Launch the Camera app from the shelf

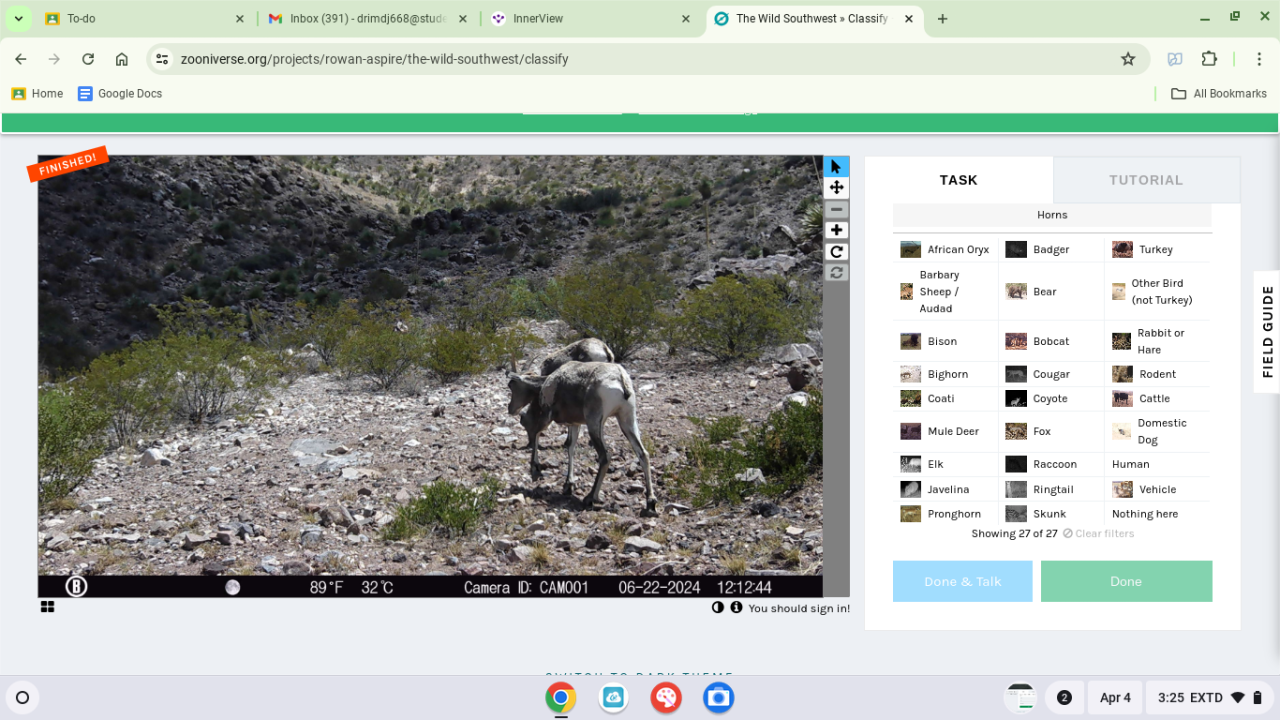(718, 697)
